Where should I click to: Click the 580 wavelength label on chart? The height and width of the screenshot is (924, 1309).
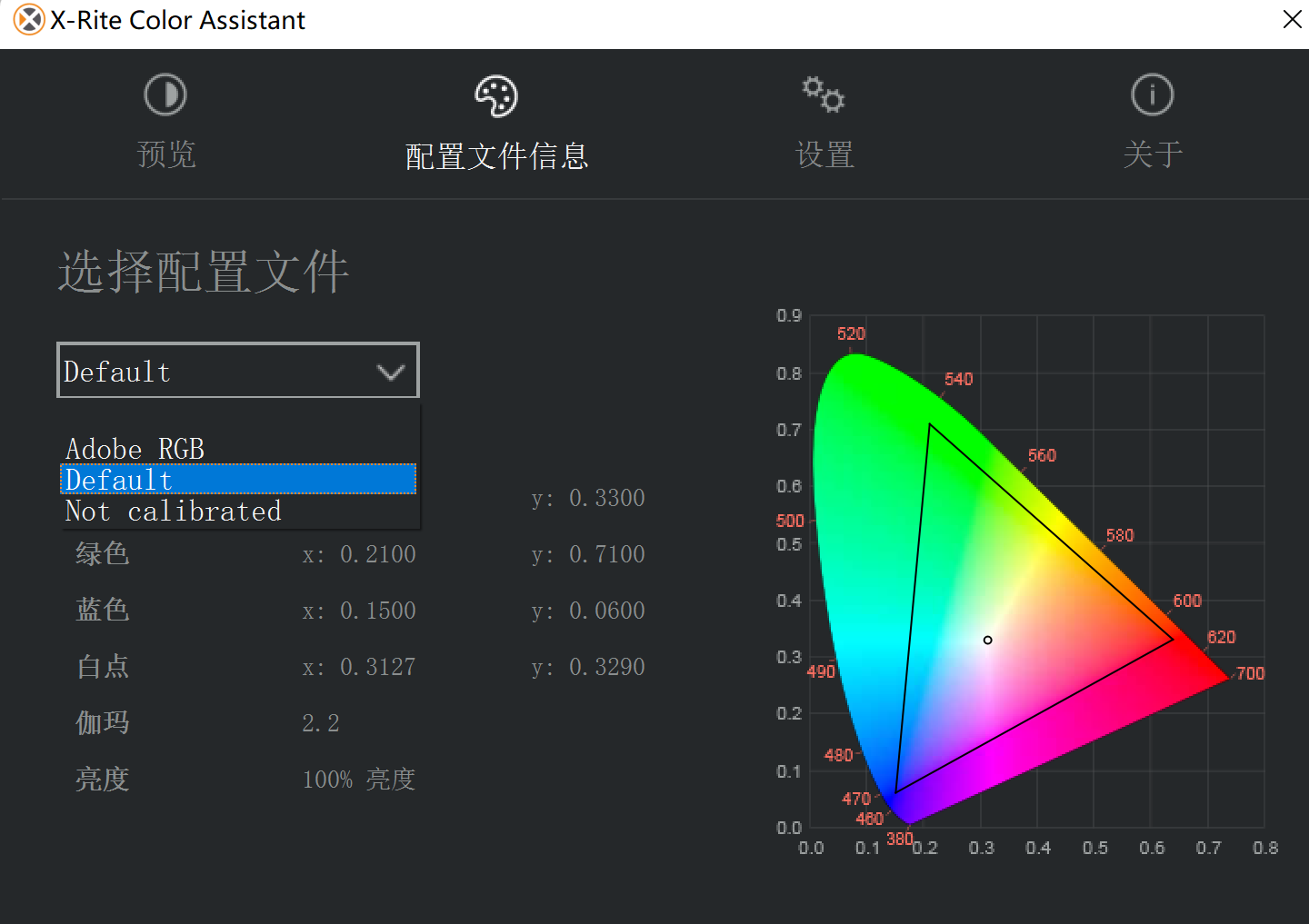point(1120,535)
